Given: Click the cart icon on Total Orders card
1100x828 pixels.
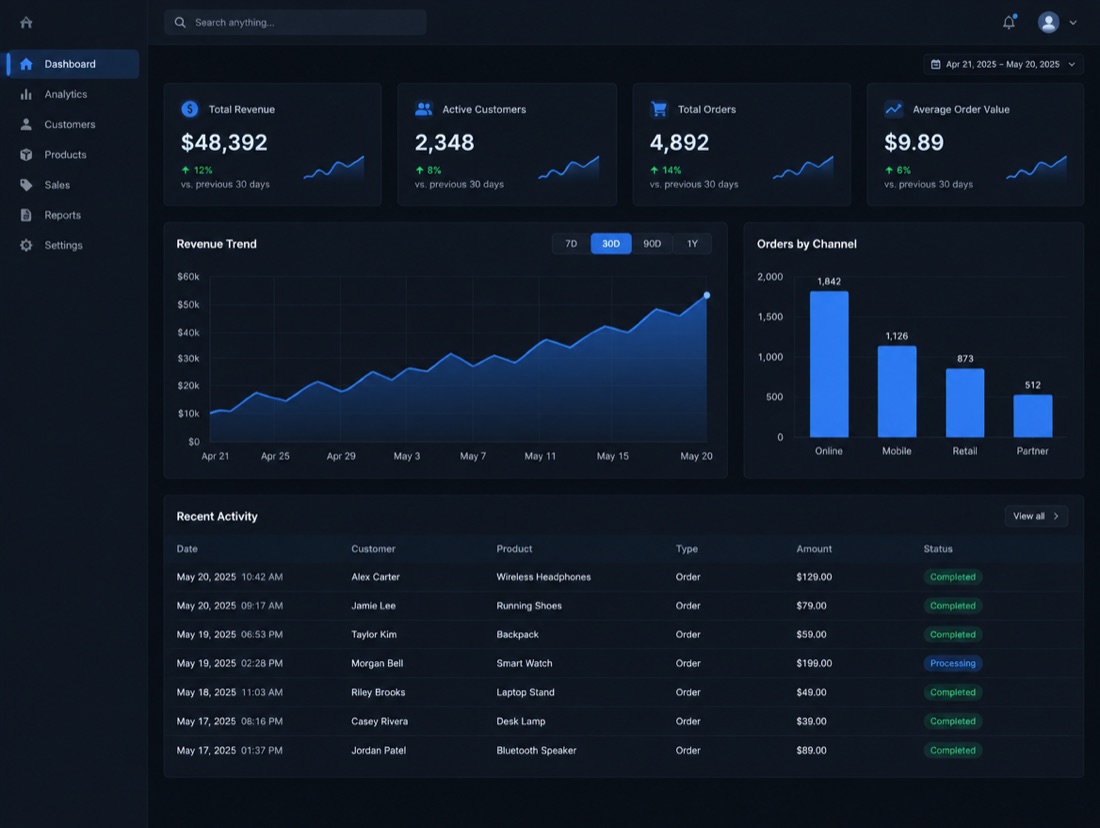Looking at the screenshot, I should [x=659, y=109].
